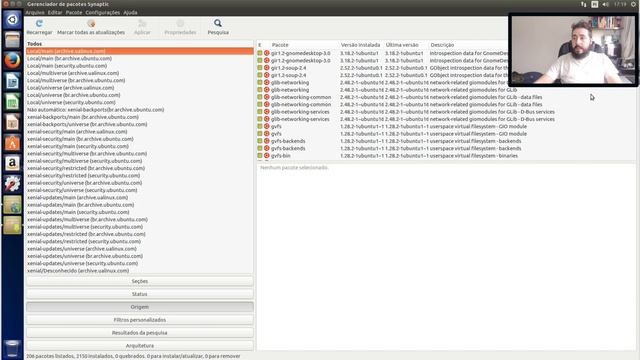Open the Arquivo menu

(x=35, y=12)
